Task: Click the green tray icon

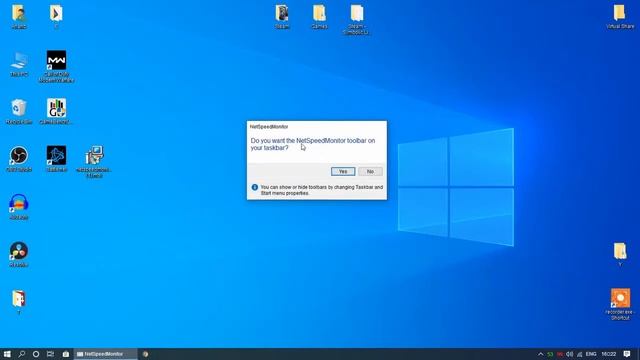Action: pos(550,354)
